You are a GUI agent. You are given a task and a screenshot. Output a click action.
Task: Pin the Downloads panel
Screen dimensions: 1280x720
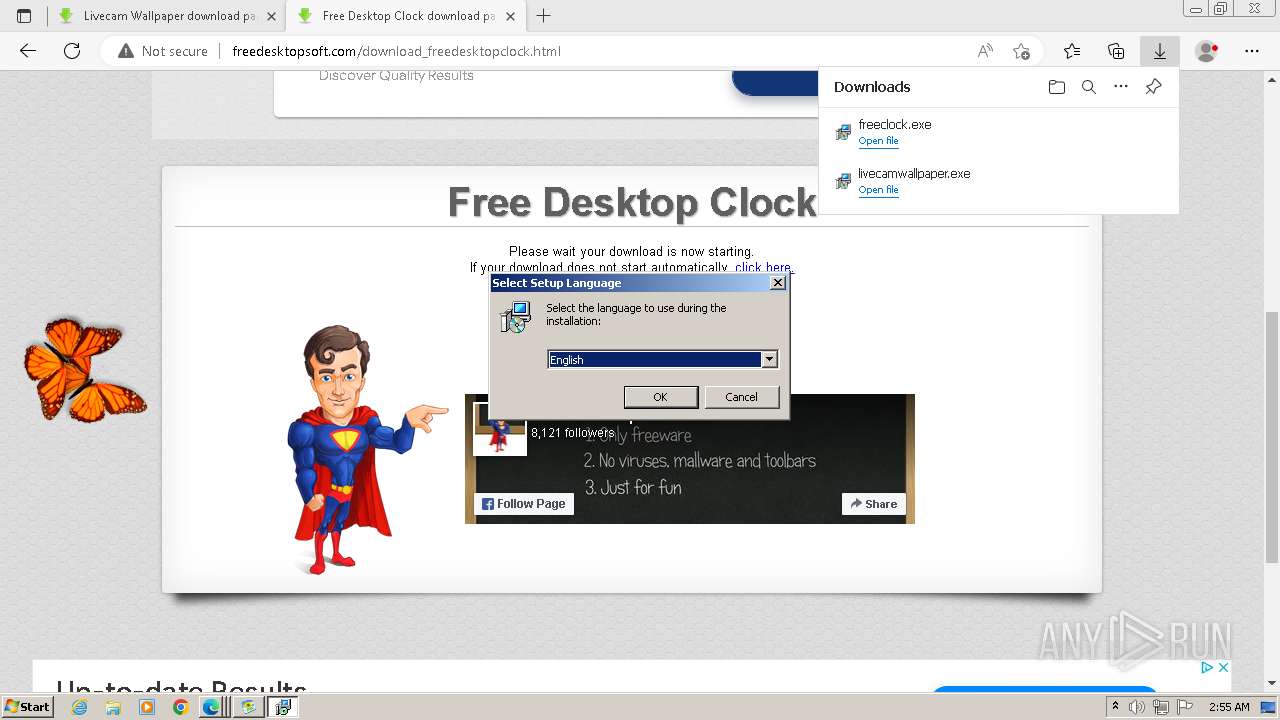click(1153, 87)
